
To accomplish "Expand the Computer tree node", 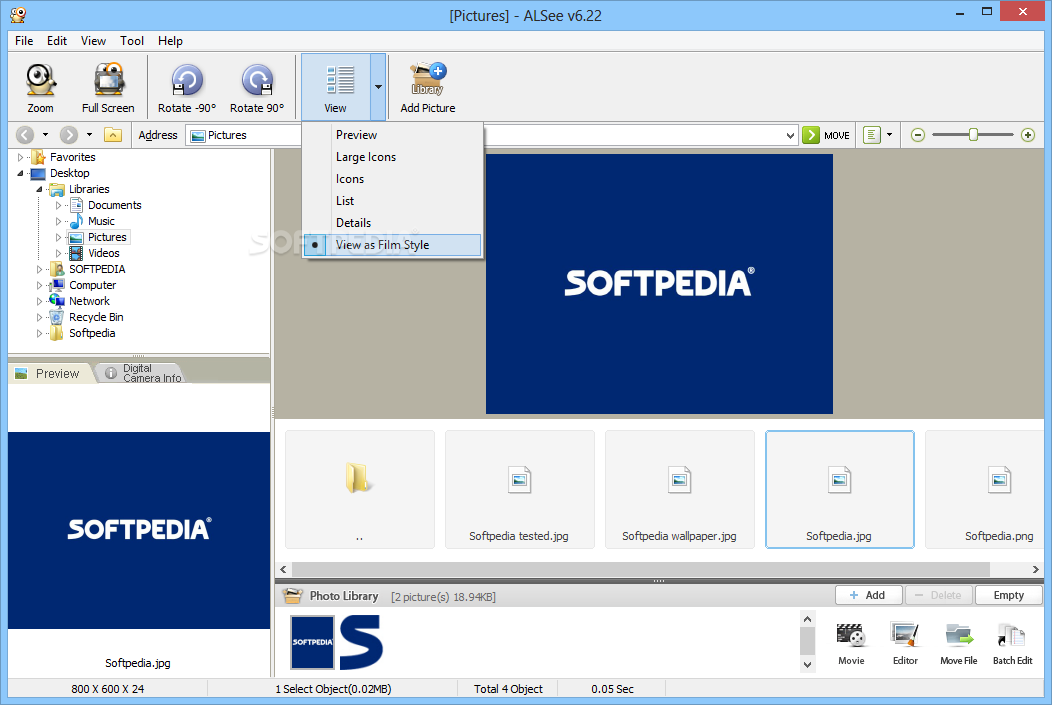I will (39, 285).
